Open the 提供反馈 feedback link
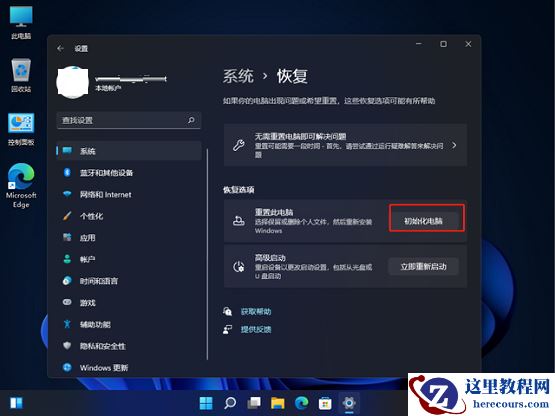 pos(256,330)
